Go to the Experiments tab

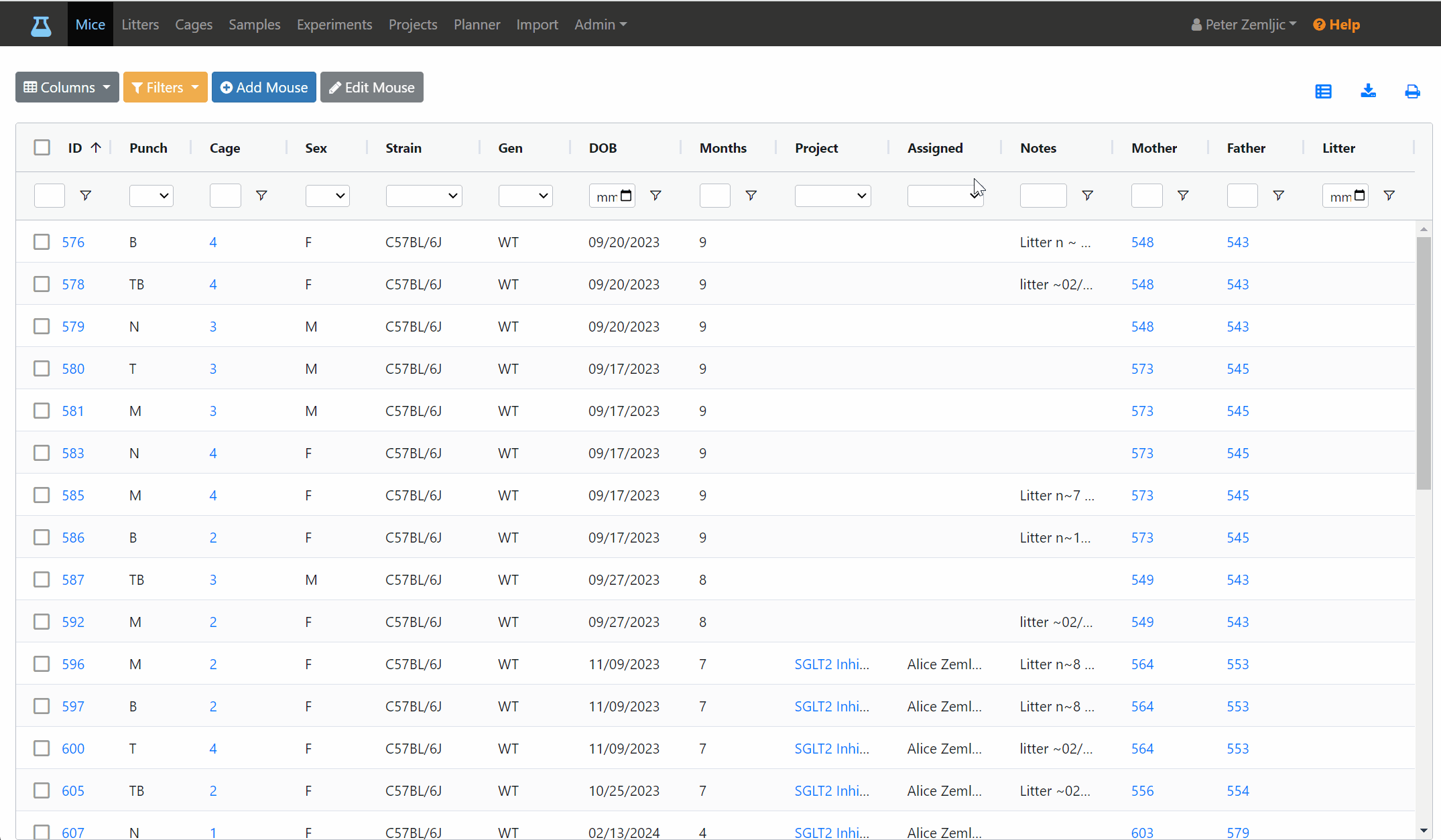point(334,24)
